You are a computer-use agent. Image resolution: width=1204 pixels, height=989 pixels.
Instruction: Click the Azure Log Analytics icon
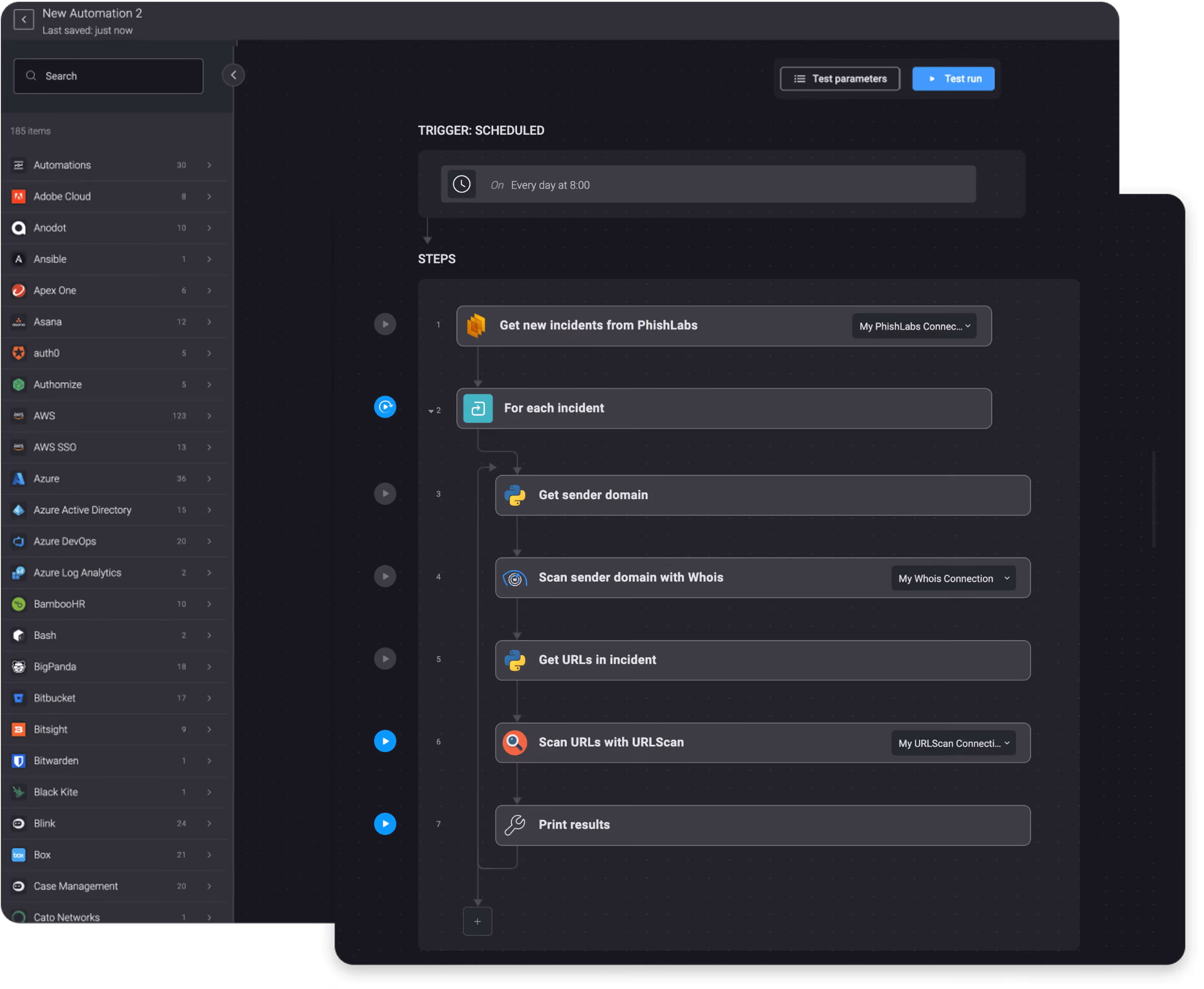(x=19, y=573)
